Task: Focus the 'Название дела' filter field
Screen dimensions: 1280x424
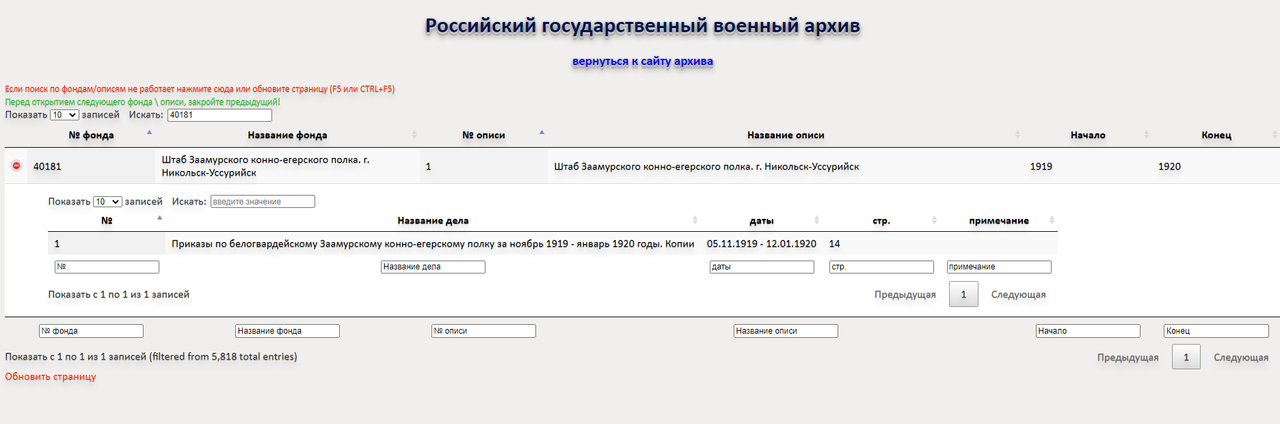Action: pos(433,267)
